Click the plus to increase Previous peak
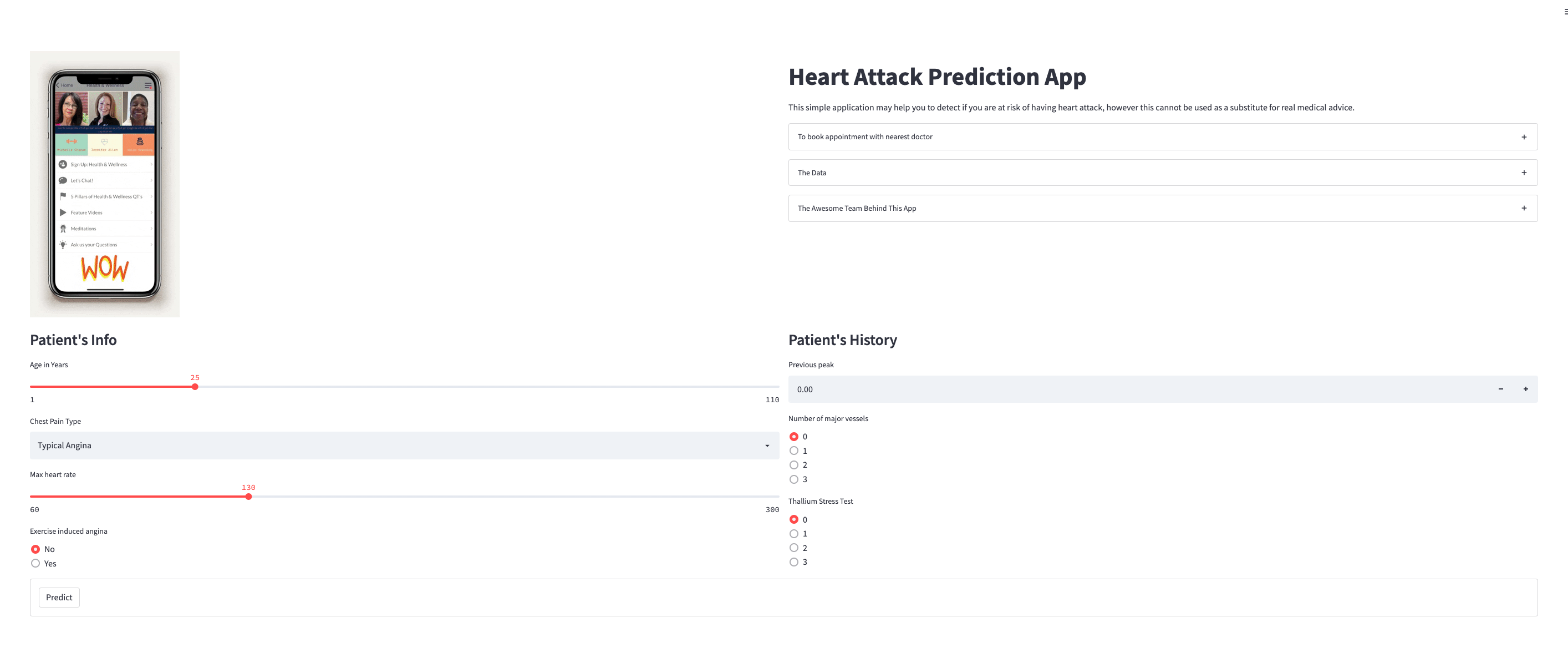This screenshot has height=668, width=1568. 1526,388
